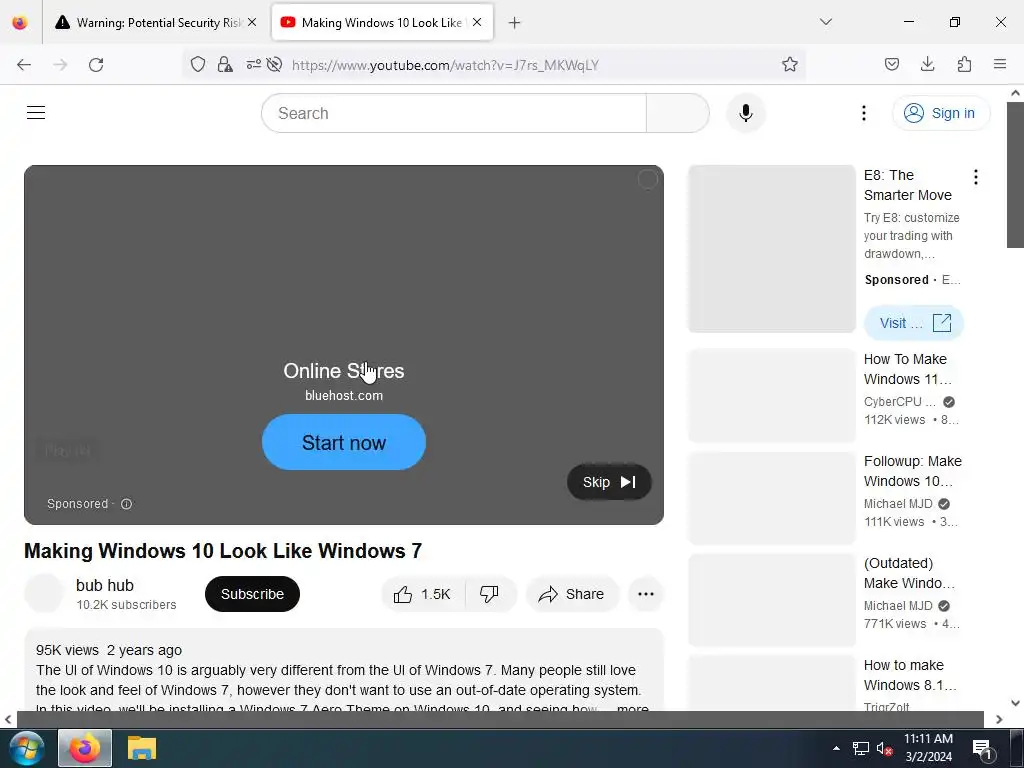The height and width of the screenshot is (768, 1024).
Task: Click Start now ad button
Action: point(344,442)
